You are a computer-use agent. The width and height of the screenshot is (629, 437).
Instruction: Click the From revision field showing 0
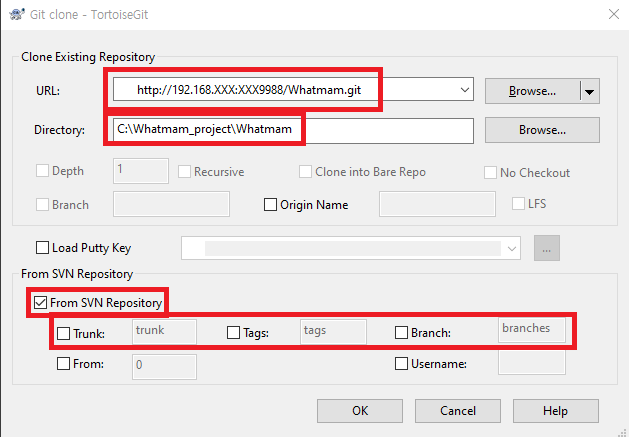164,366
